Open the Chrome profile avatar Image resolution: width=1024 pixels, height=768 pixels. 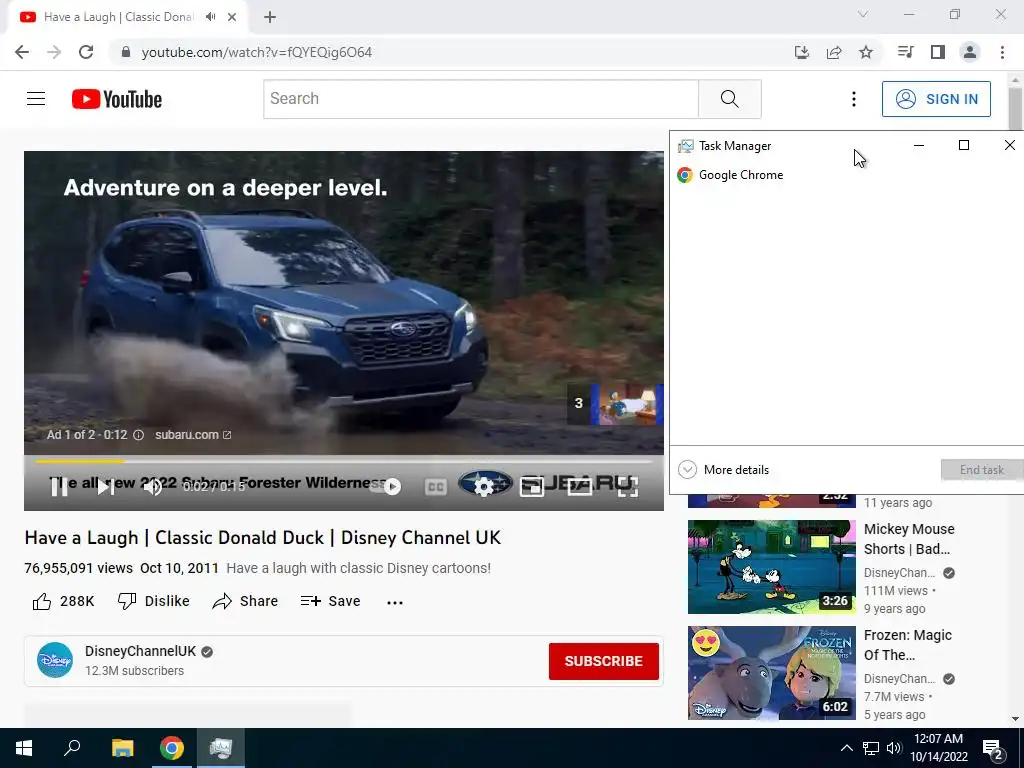tap(970, 52)
